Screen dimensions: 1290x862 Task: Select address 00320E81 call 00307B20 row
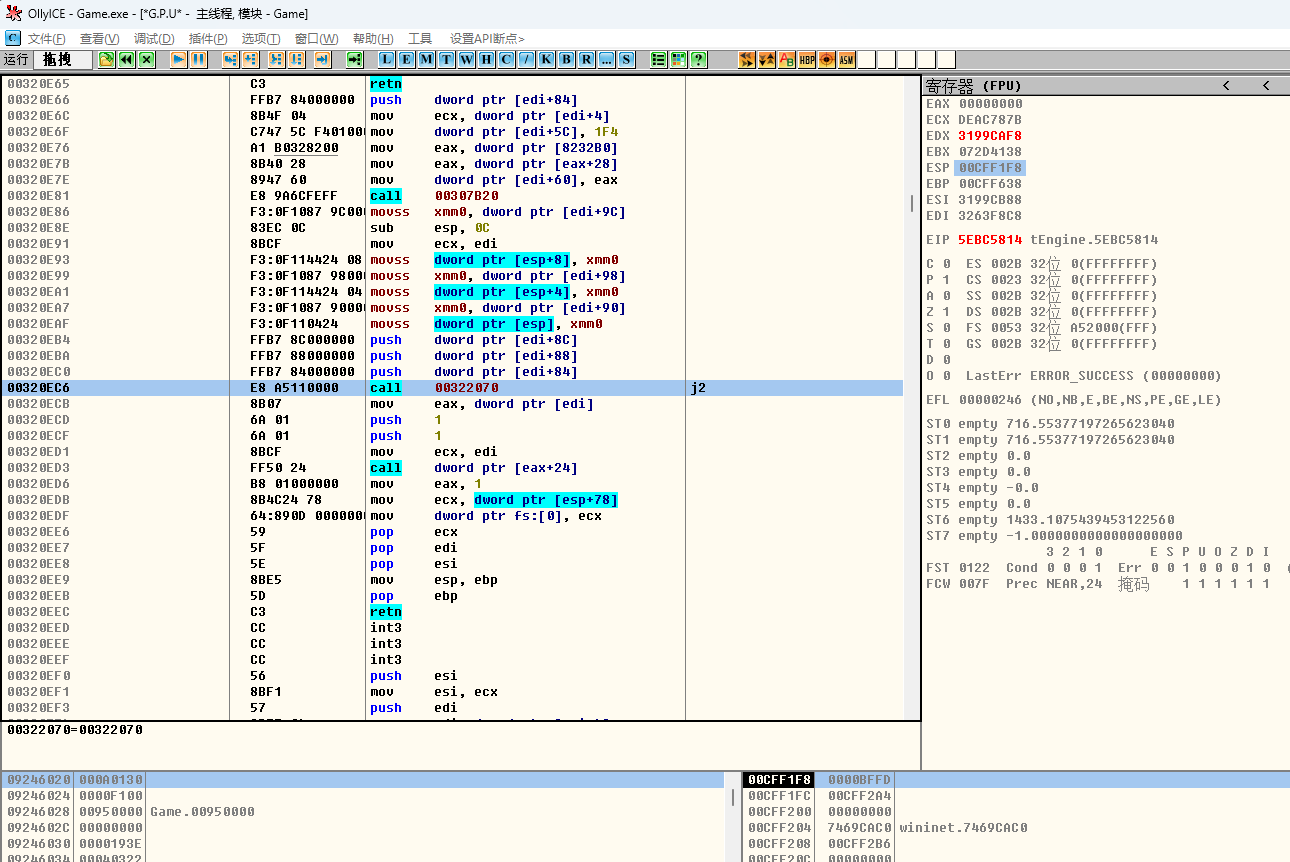(x=452, y=196)
